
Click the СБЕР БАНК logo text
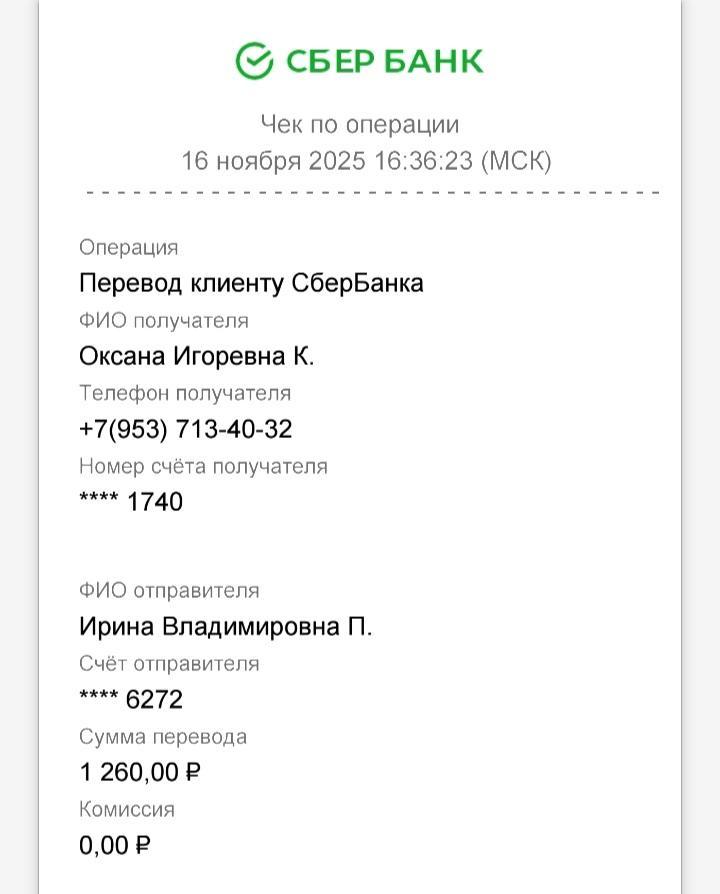pyautogui.click(x=384, y=61)
